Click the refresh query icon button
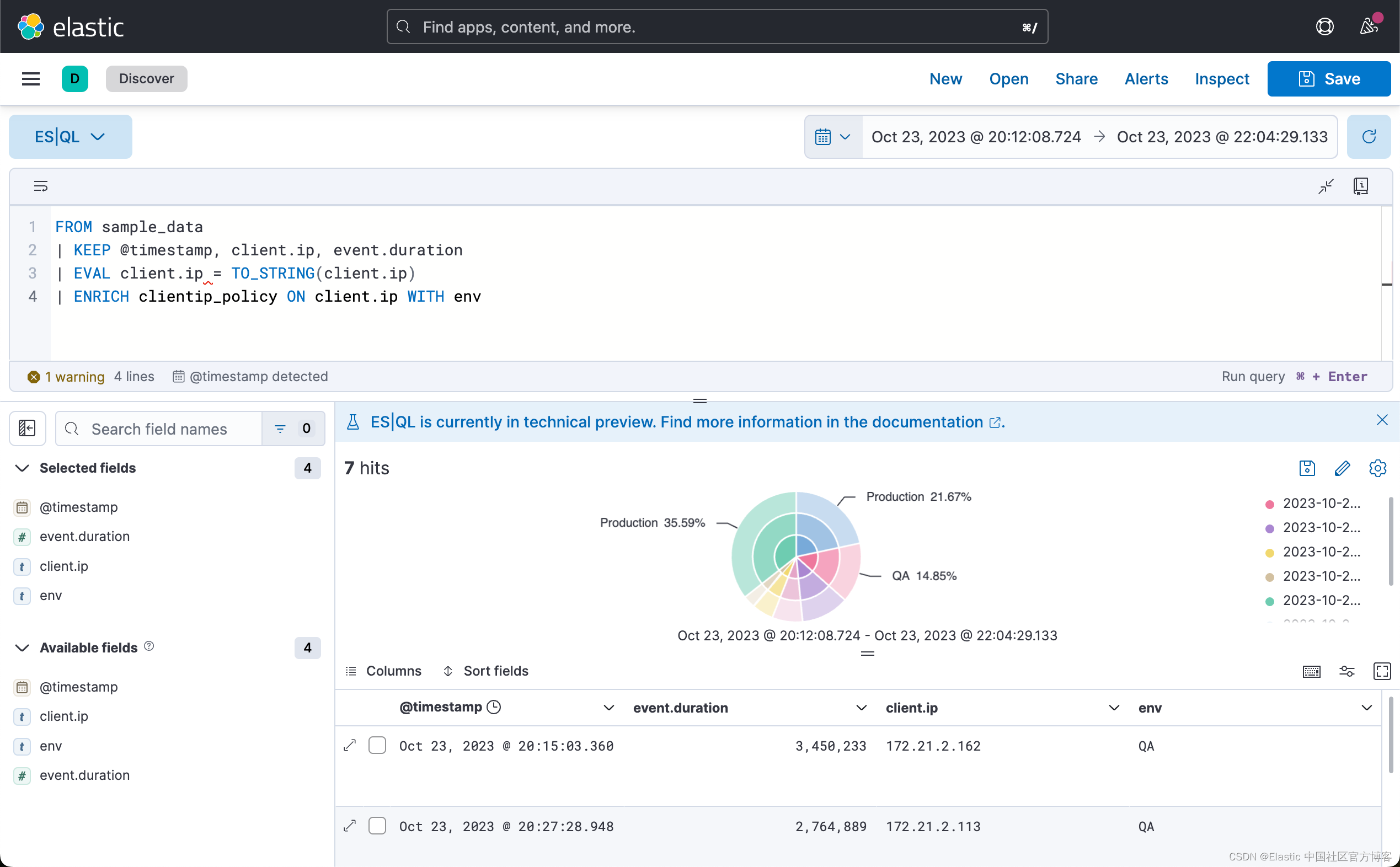Viewport: 1400px width, 867px height. point(1369,136)
